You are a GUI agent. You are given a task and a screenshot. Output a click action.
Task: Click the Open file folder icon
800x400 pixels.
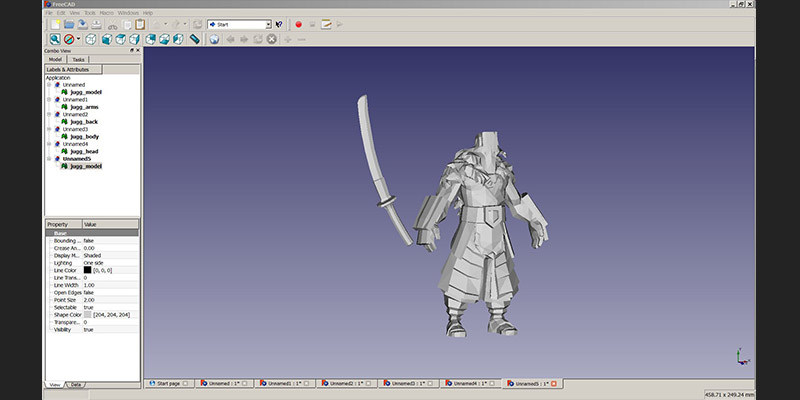(x=69, y=24)
